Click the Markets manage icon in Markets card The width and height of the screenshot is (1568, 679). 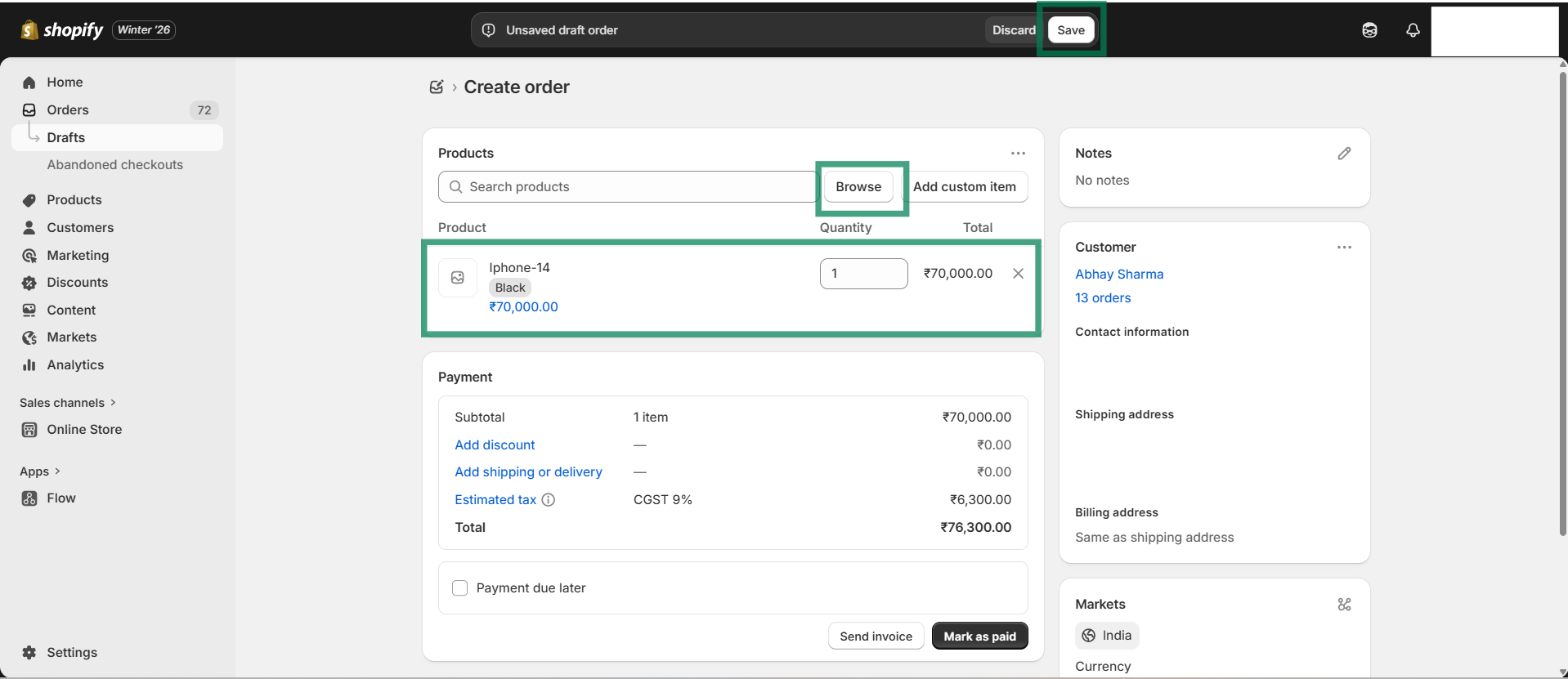[1344, 605]
